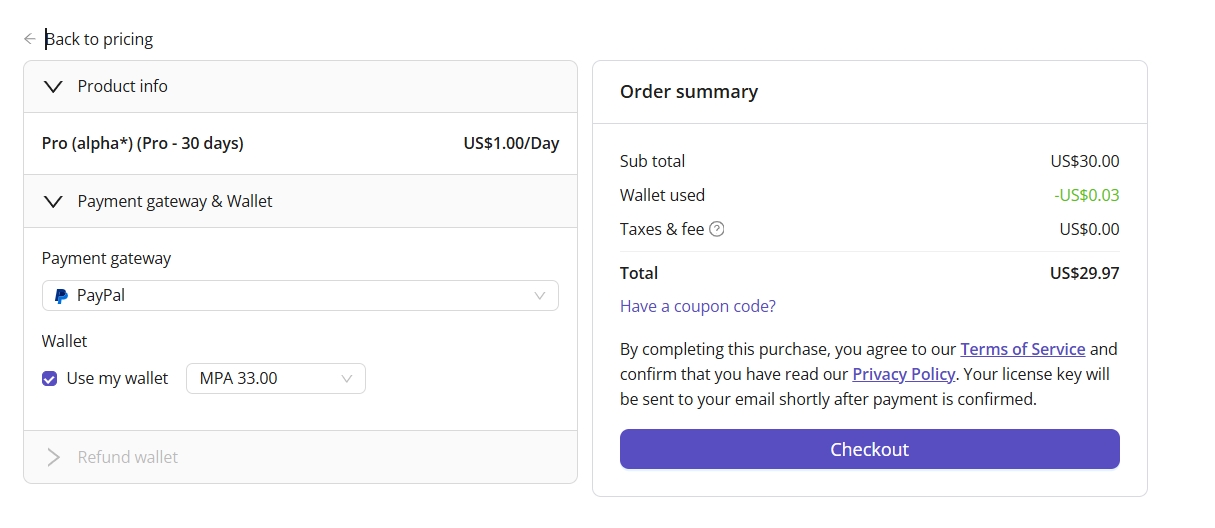Click Have a coupon code link
1215x528 pixels.
(x=697, y=306)
